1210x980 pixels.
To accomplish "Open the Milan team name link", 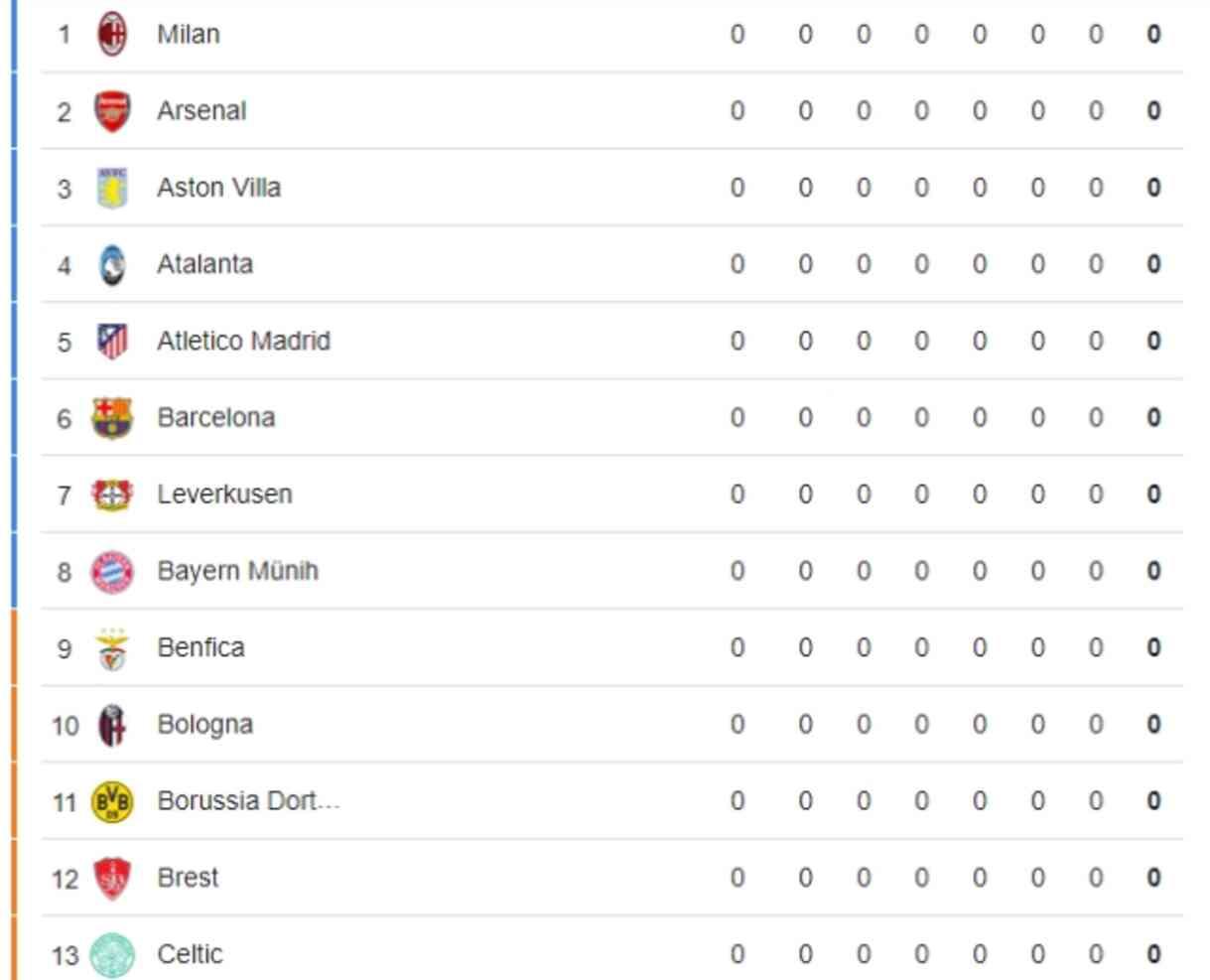I will (189, 35).
